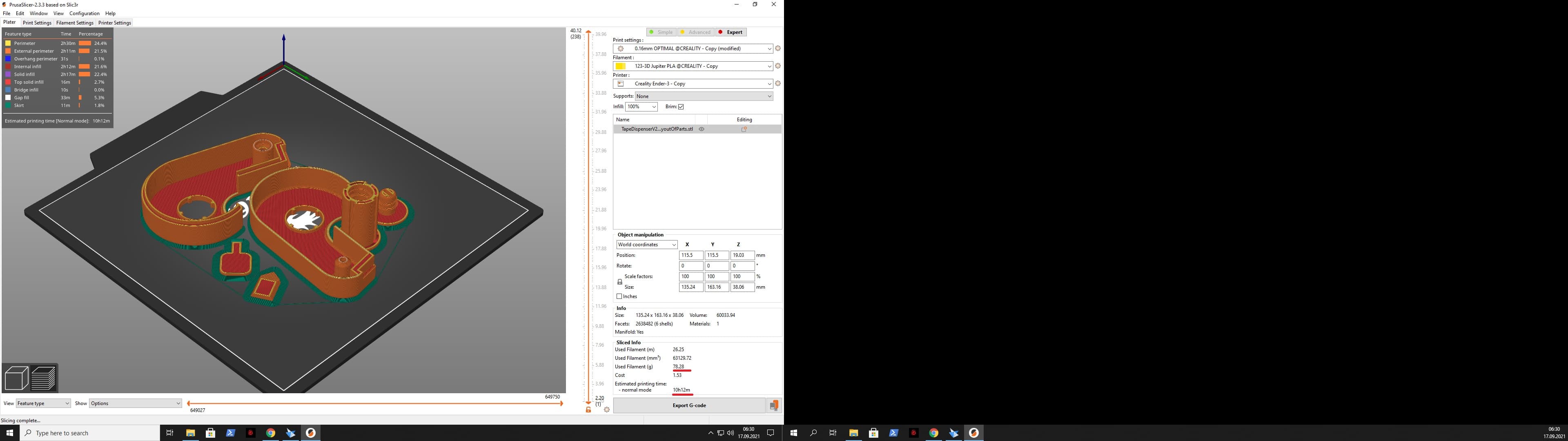Open the World coordinates dropdown
Image resolution: width=1568 pixels, height=441 pixels.
(646, 245)
